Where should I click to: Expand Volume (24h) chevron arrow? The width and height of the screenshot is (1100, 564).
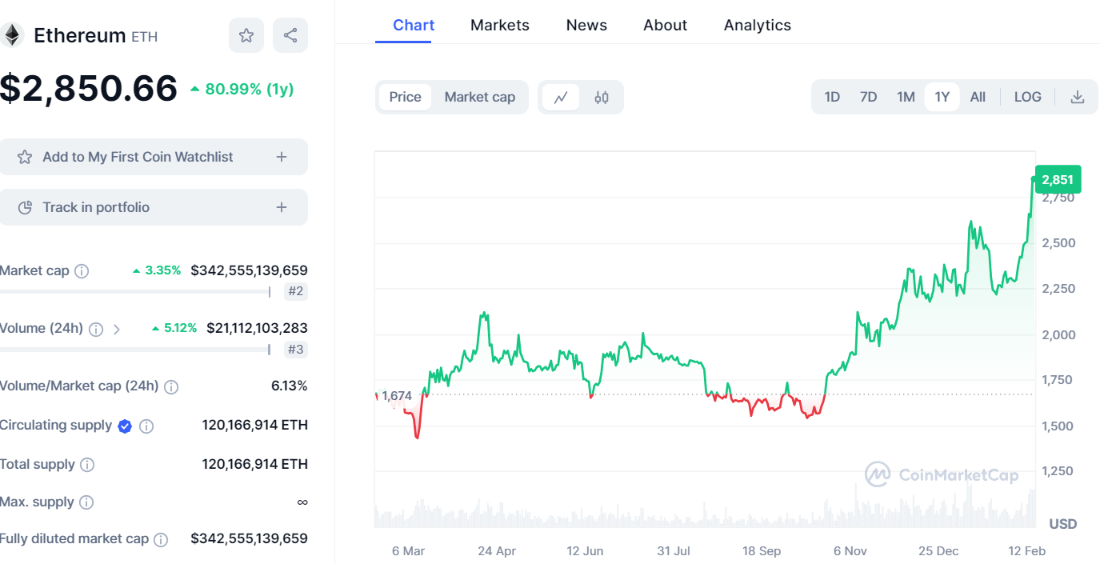tap(117, 329)
